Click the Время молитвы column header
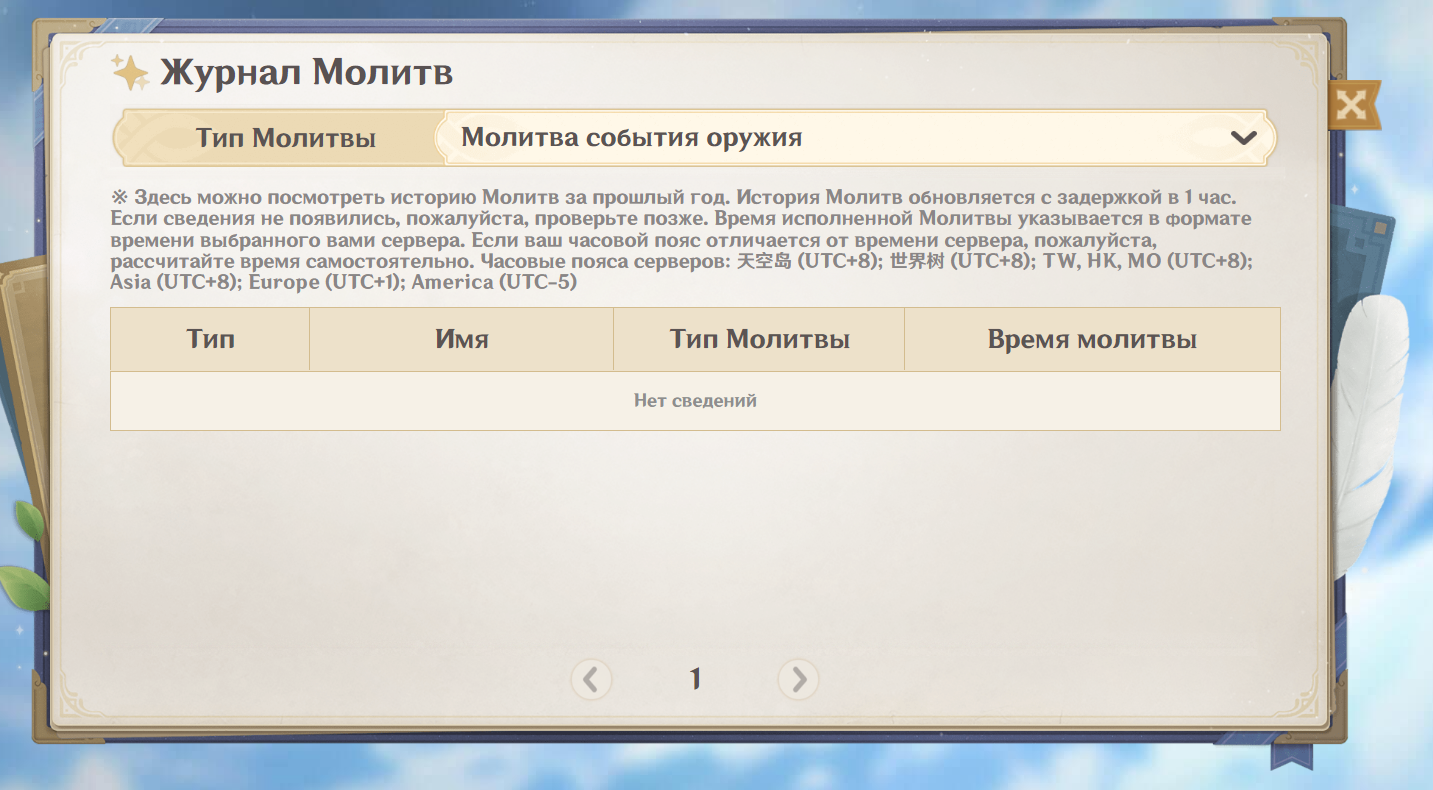 click(1092, 340)
